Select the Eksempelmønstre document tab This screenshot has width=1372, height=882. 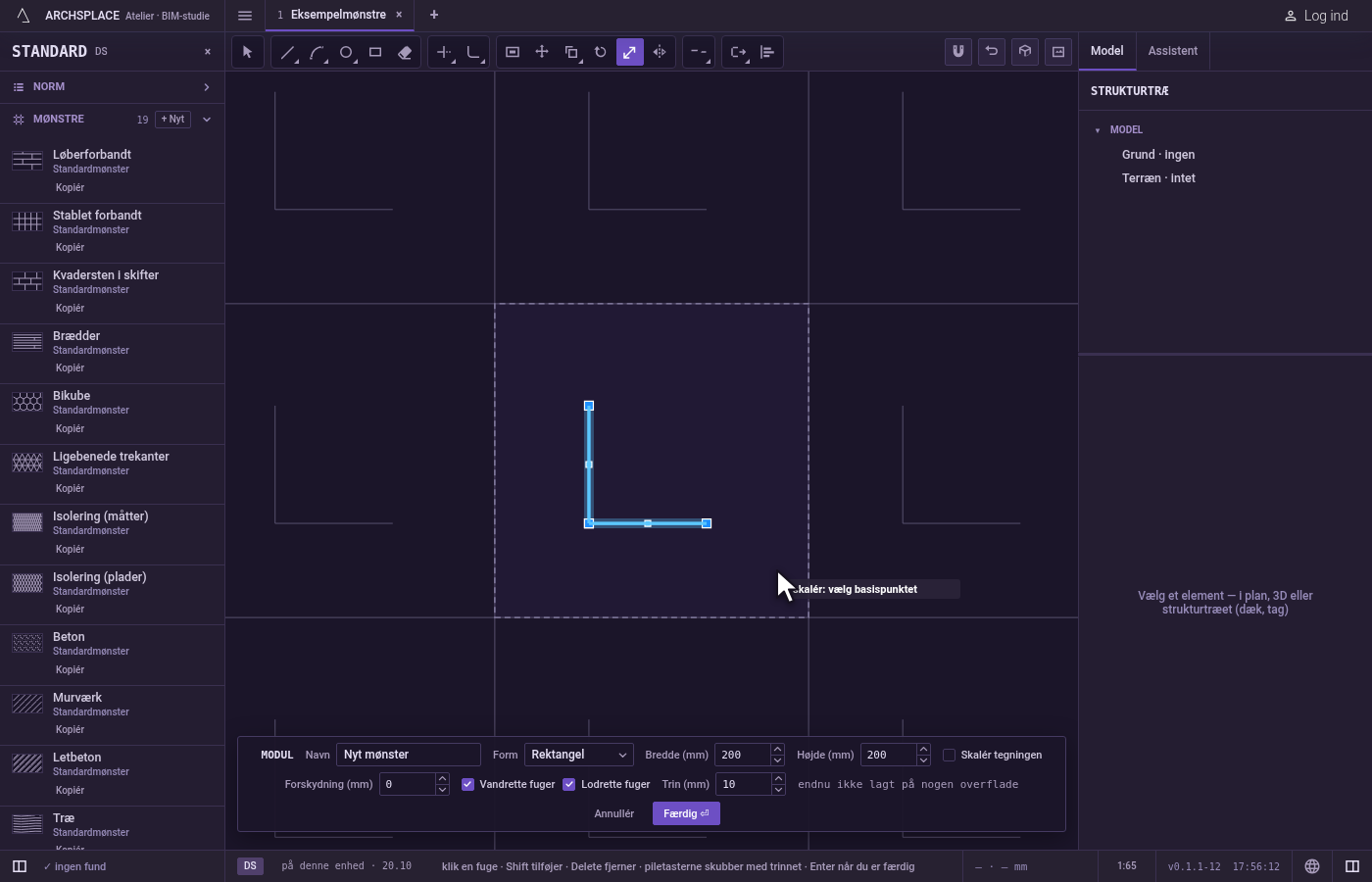click(338, 15)
